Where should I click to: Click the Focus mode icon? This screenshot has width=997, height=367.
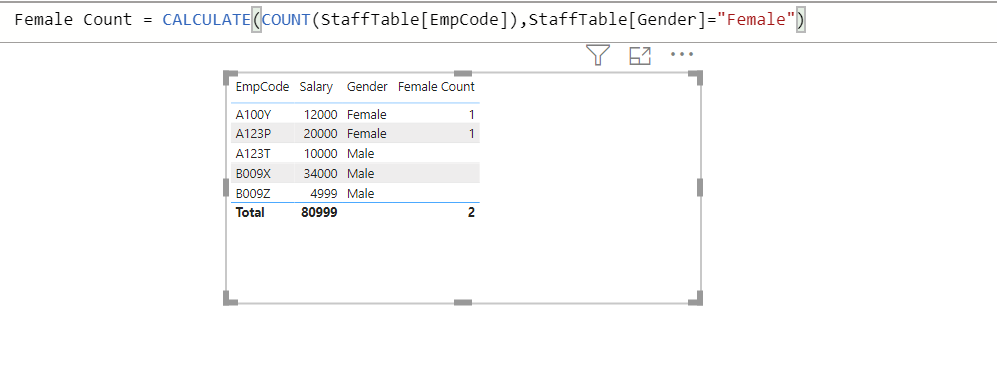[x=640, y=56]
